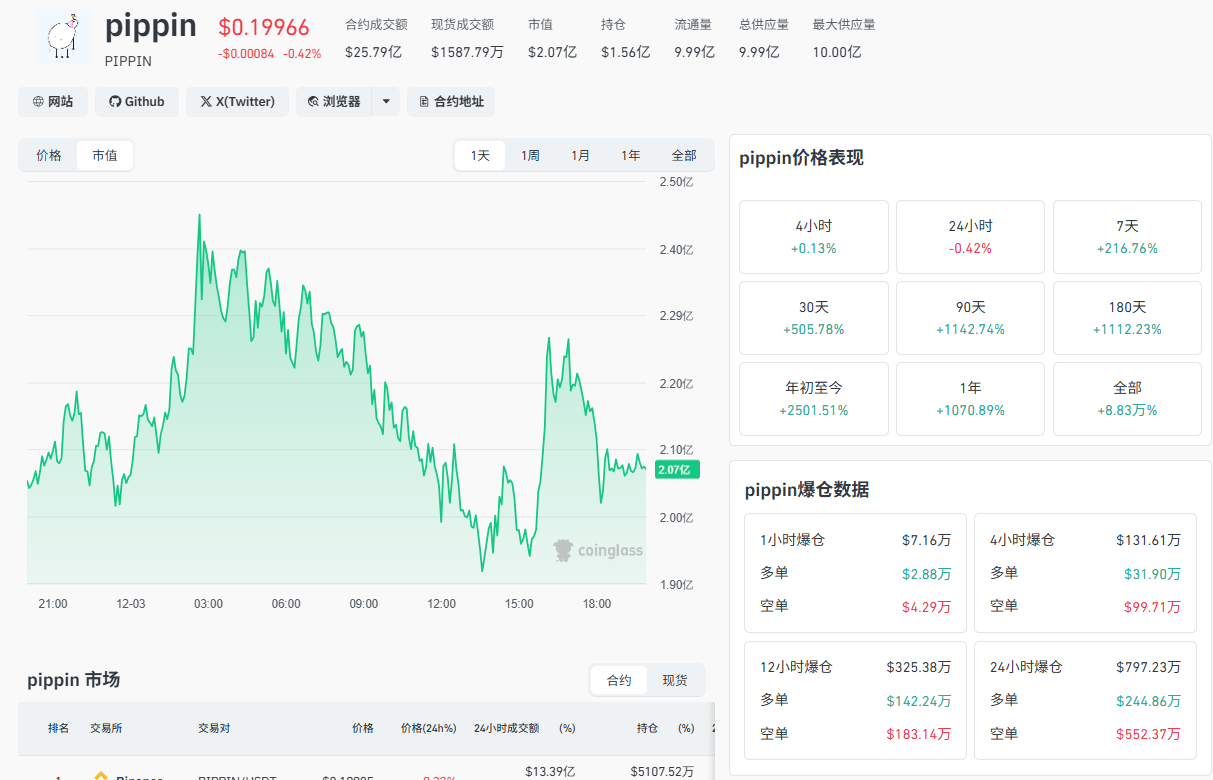Click the green 2.07亿 chart value label

pyautogui.click(x=678, y=469)
